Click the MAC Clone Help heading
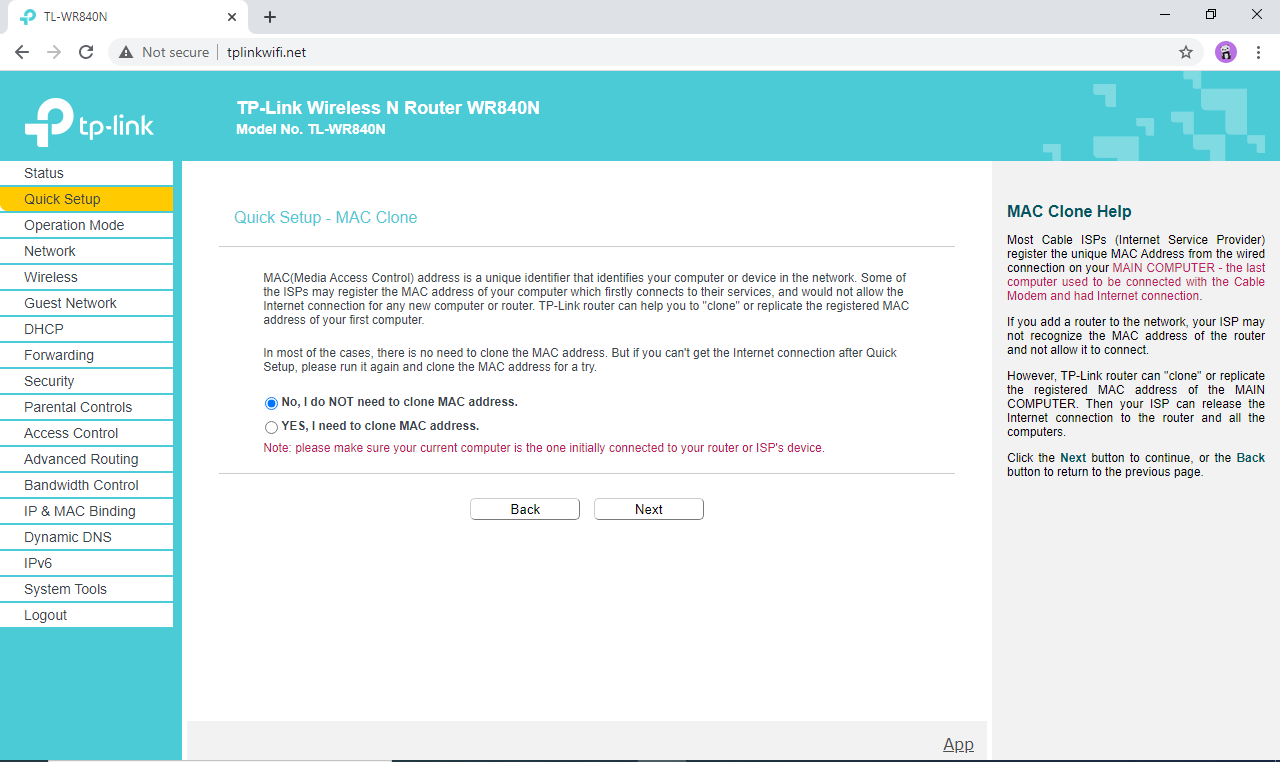The width and height of the screenshot is (1280, 762). click(1069, 211)
